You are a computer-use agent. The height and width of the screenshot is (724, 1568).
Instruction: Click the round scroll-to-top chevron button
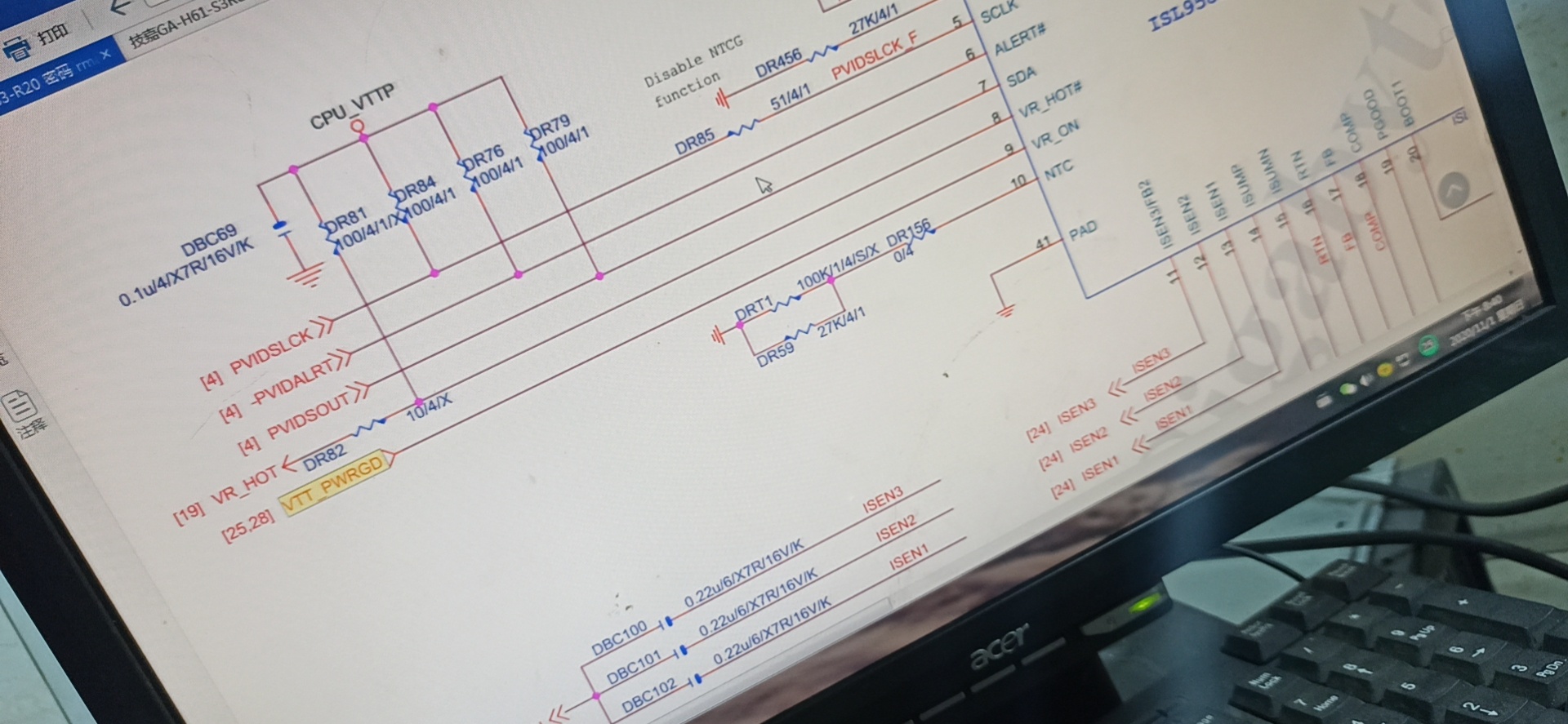tap(1453, 191)
